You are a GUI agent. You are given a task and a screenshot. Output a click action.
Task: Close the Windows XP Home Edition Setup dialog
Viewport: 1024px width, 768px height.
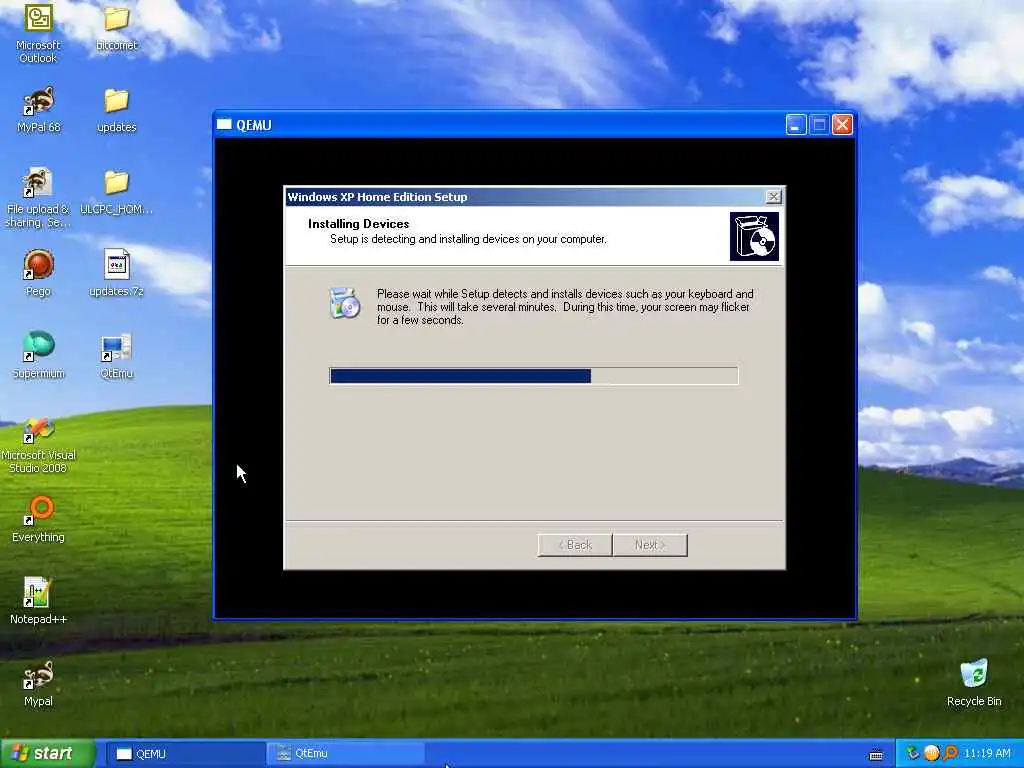(773, 197)
